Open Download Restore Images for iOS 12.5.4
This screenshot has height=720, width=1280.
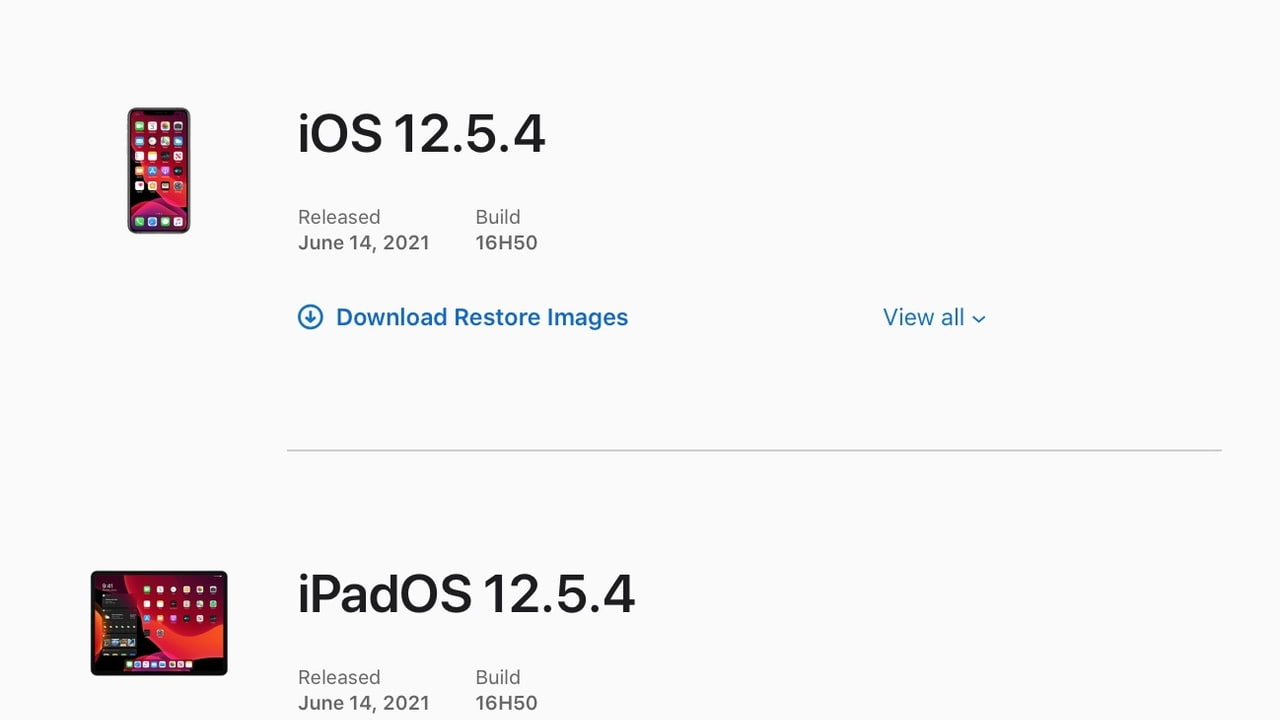coord(481,317)
